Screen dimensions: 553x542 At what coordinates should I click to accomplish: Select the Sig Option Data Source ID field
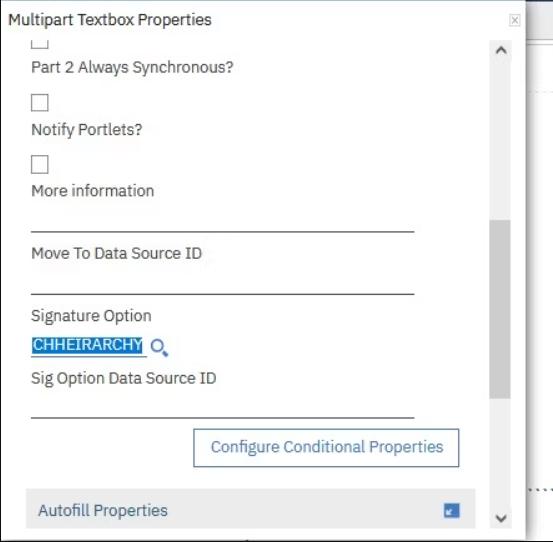223,406
